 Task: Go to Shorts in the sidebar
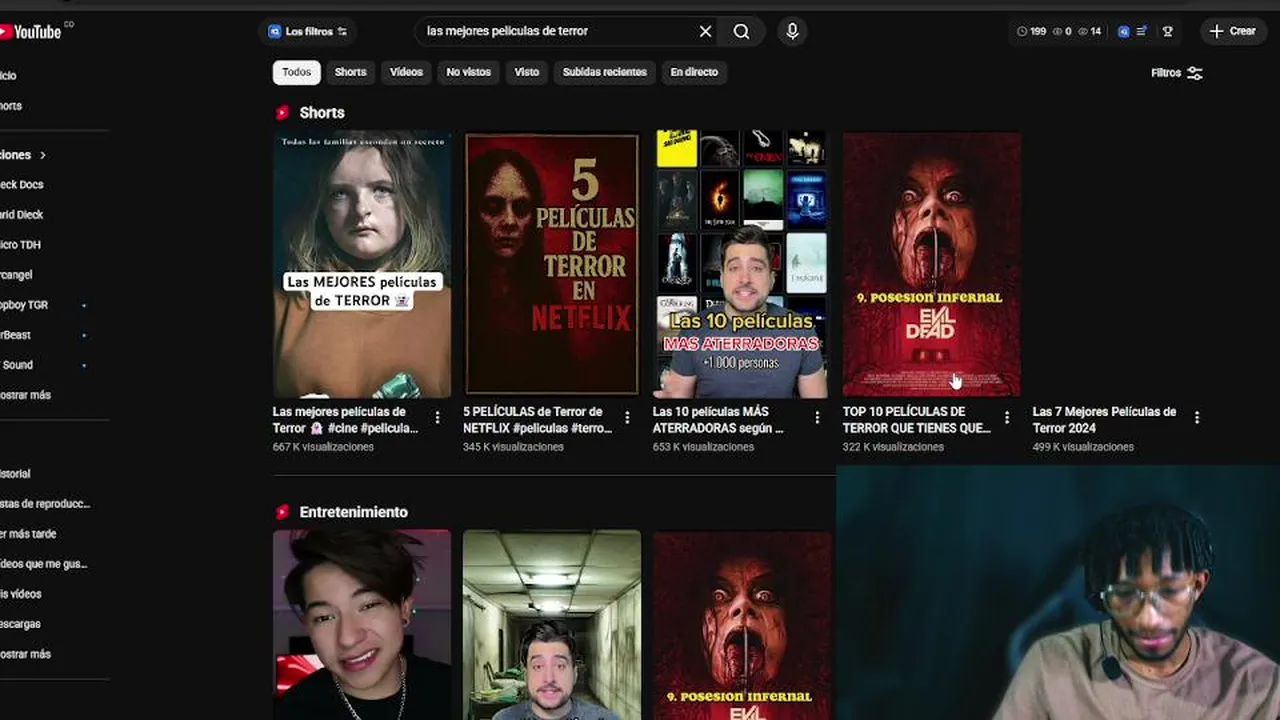pos(12,106)
